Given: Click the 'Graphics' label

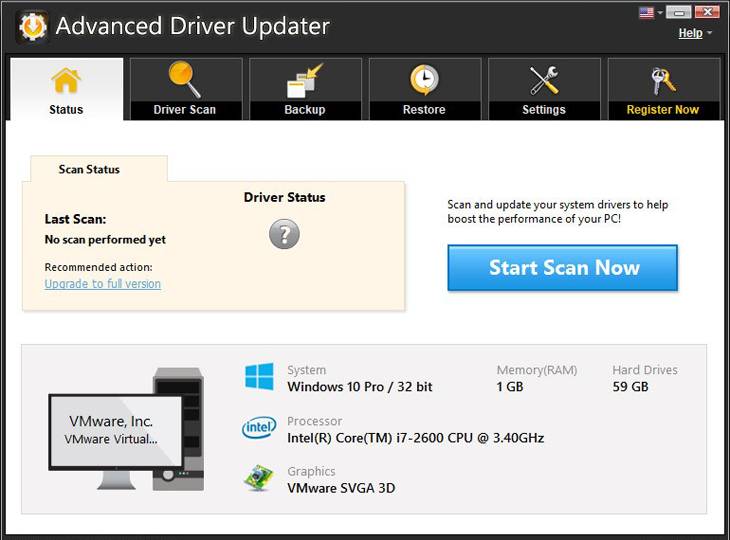Looking at the screenshot, I should pyautogui.click(x=311, y=472).
